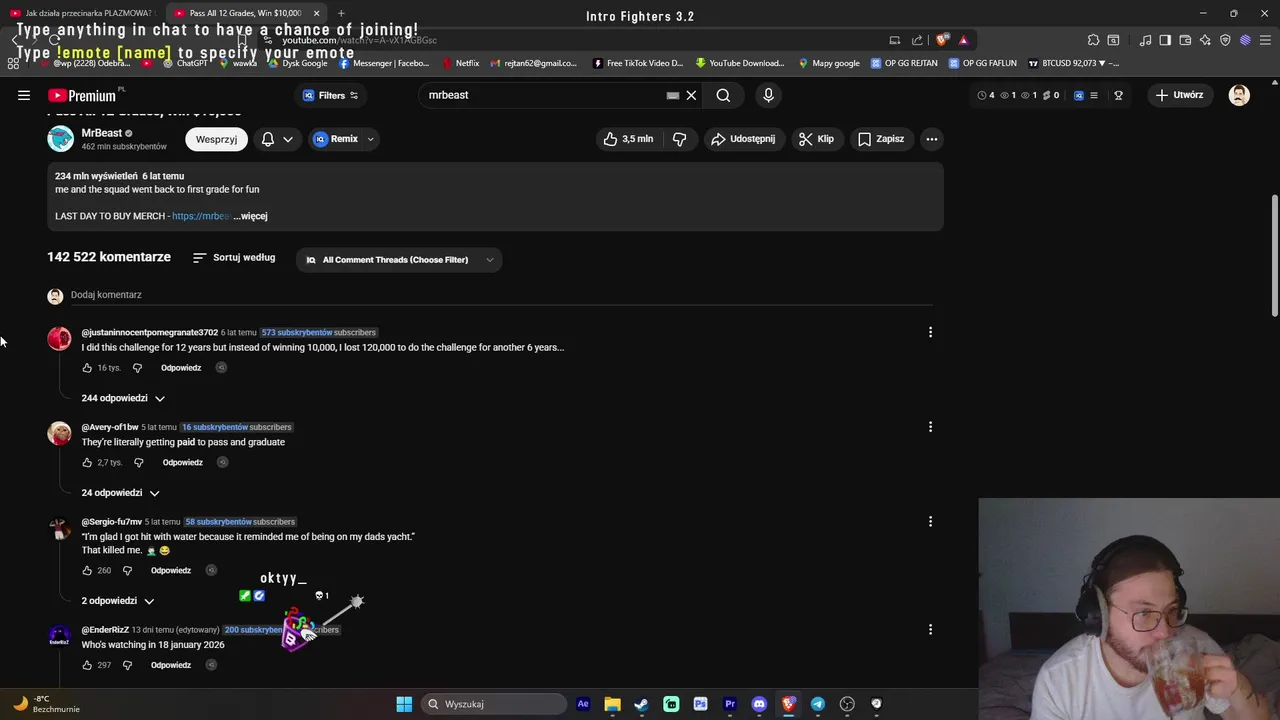Focus the YouTube search field
This screenshot has width=1280, height=720.
coord(545,95)
